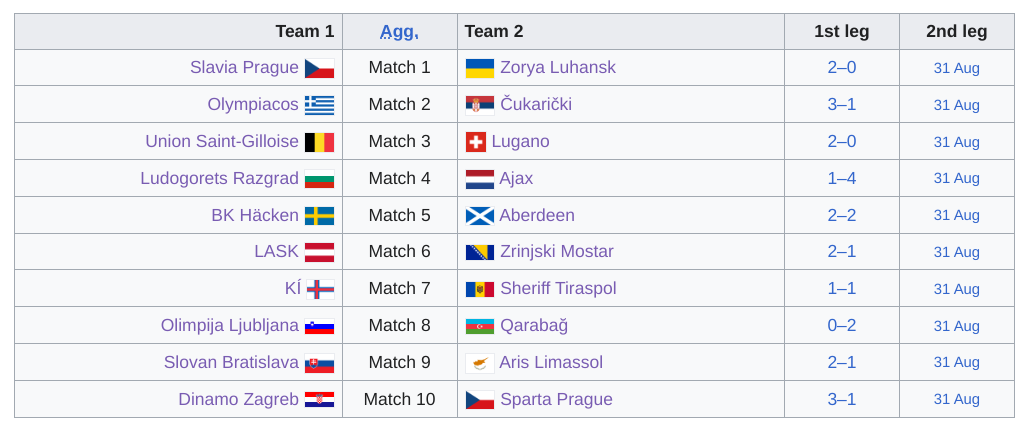Open the Union Saint-Gilloise team link
This screenshot has height=432, width=1032.
[x=222, y=142]
